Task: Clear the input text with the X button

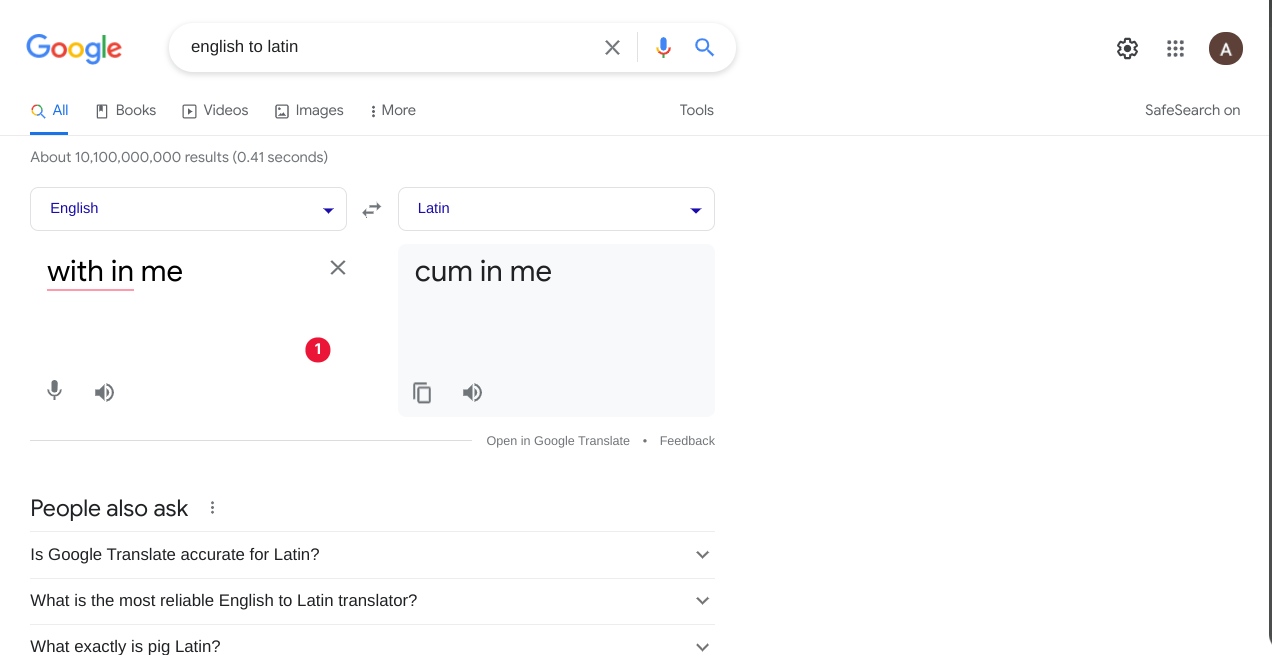Action: point(337,267)
